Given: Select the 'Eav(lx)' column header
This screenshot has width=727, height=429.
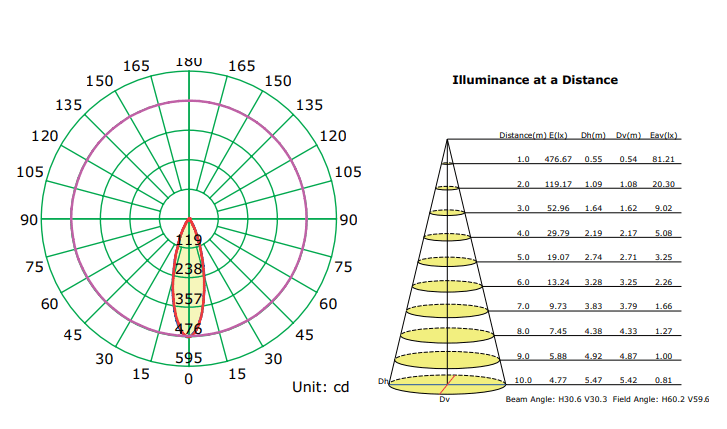Looking at the screenshot, I should [x=663, y=135].
